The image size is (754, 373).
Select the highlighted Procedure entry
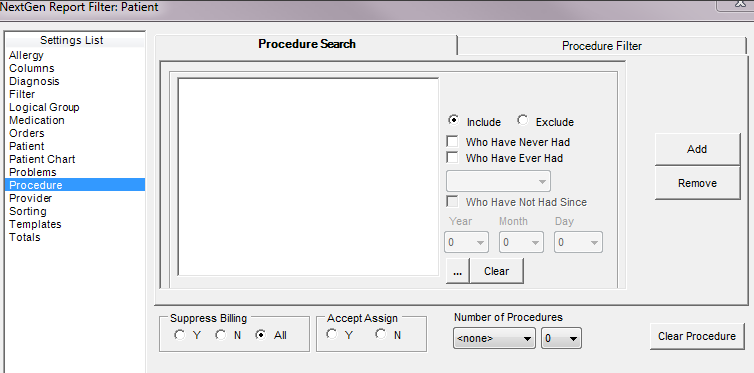click(x=75, y=185)
